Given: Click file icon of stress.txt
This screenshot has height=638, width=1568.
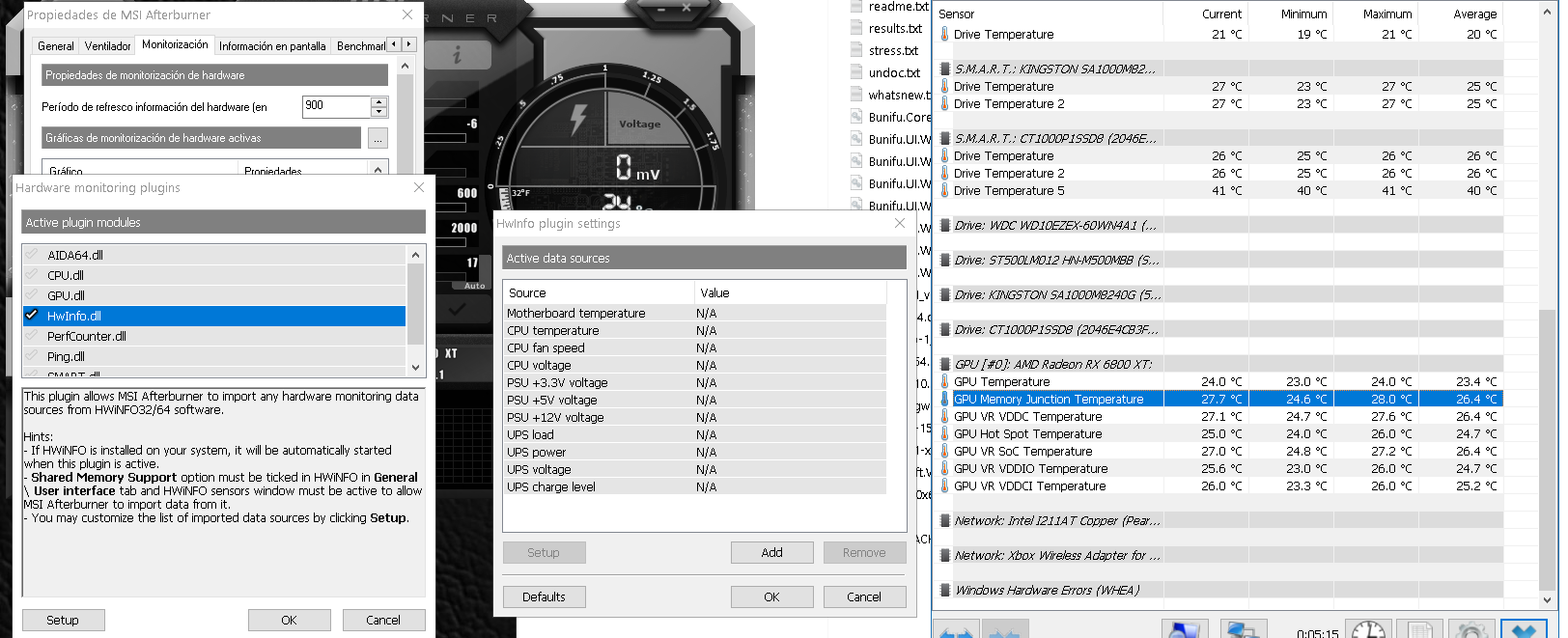Looking at the screenshot, I should pos(856,50).
